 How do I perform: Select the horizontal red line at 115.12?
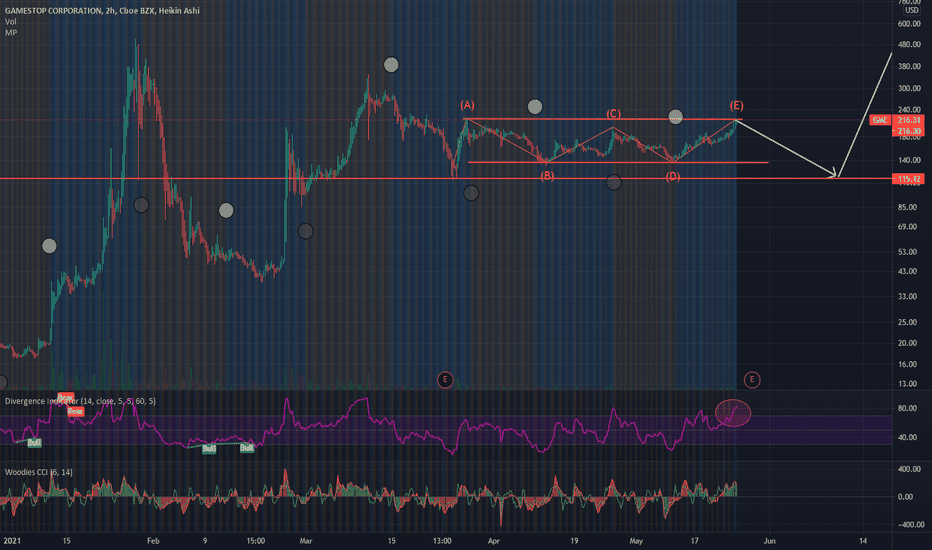[446, 178]
